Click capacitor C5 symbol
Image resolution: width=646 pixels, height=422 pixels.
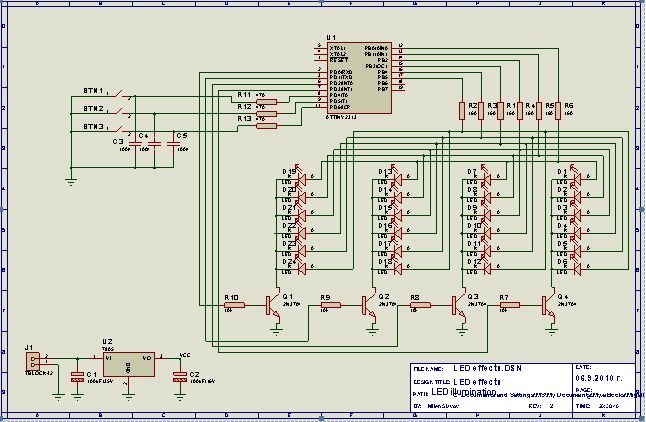173,144
